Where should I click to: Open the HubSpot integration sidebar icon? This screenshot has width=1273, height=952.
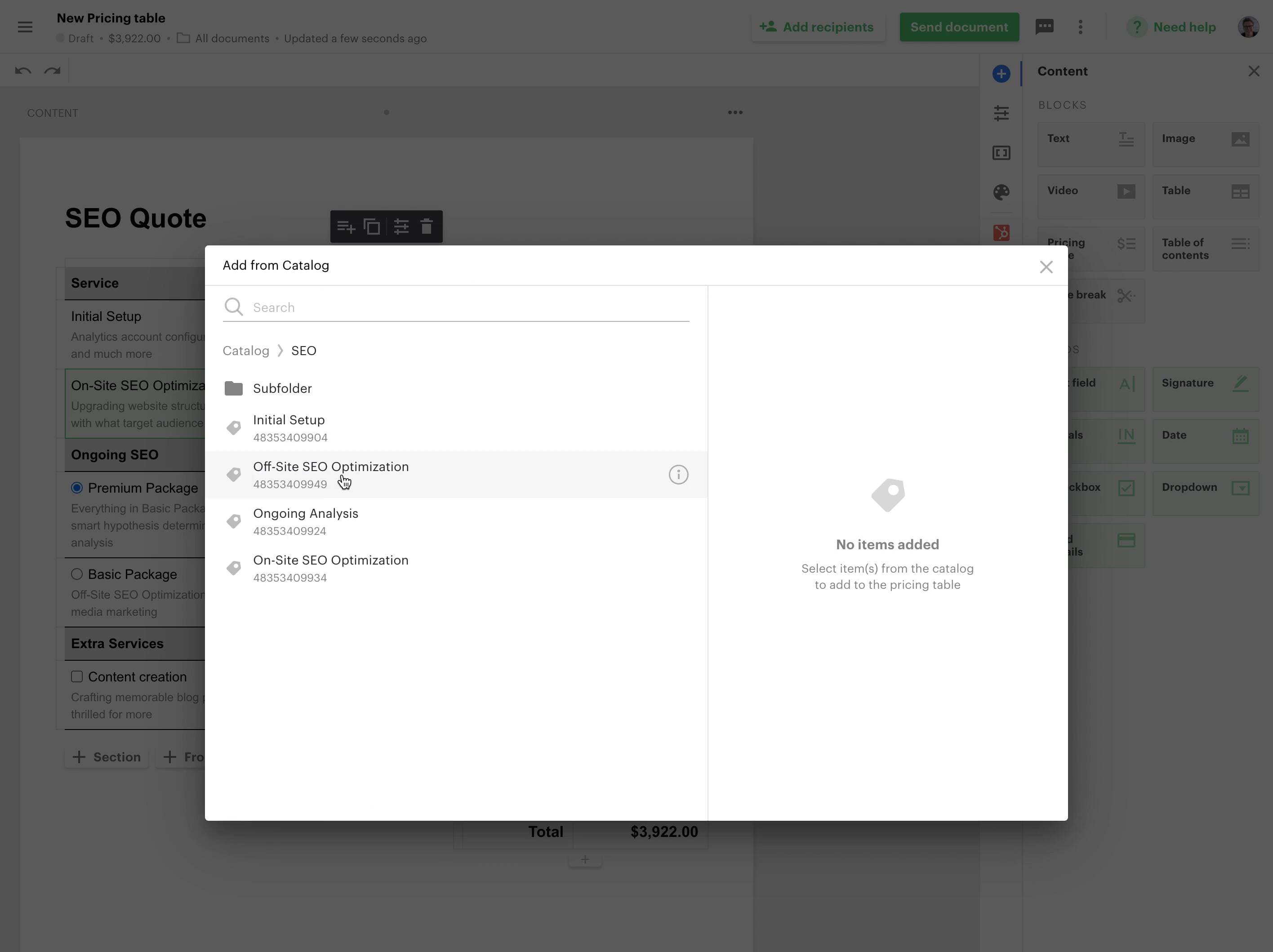[x=1001, y=232]
